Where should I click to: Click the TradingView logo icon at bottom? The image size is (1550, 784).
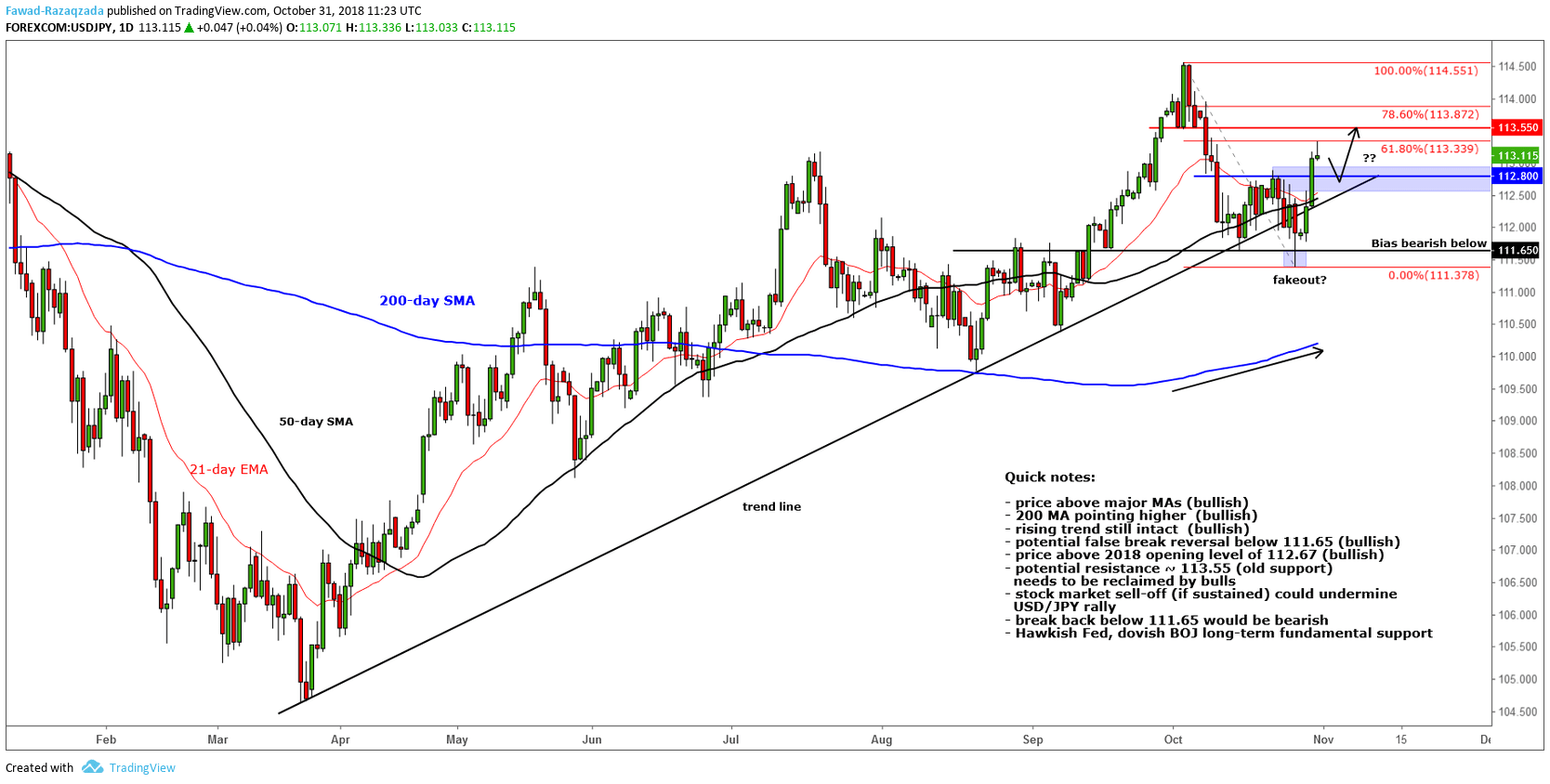click(92, 767)
